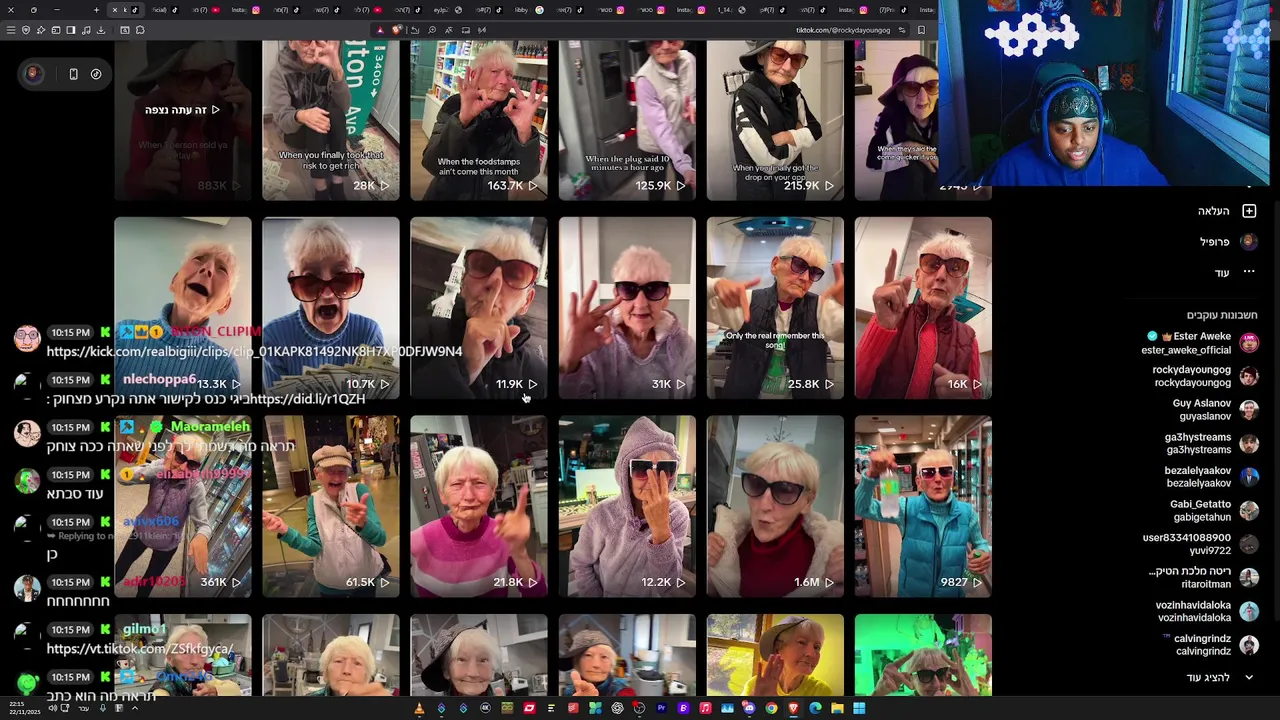Open the browser hamburger menu icon
The image size is (1280, 720).
pos(11,30)
